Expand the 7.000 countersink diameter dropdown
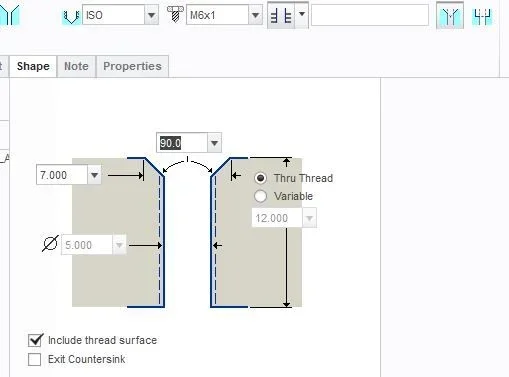This screenshot has height=377, width=509. point(94,175)
